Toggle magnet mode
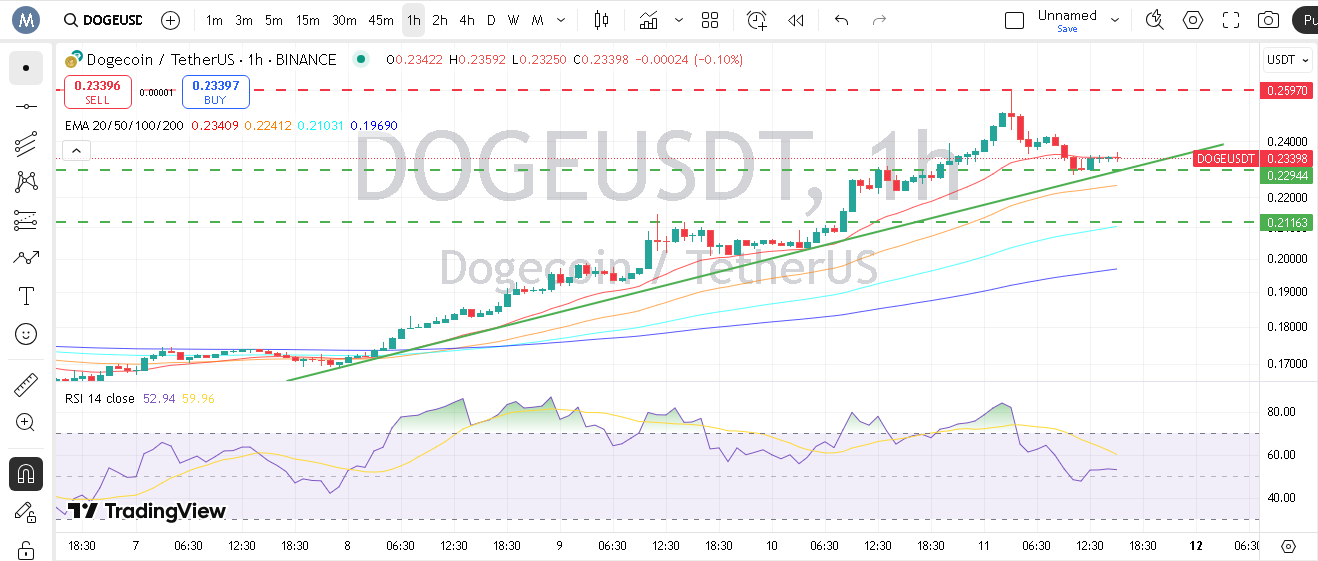 coord(26,473)
